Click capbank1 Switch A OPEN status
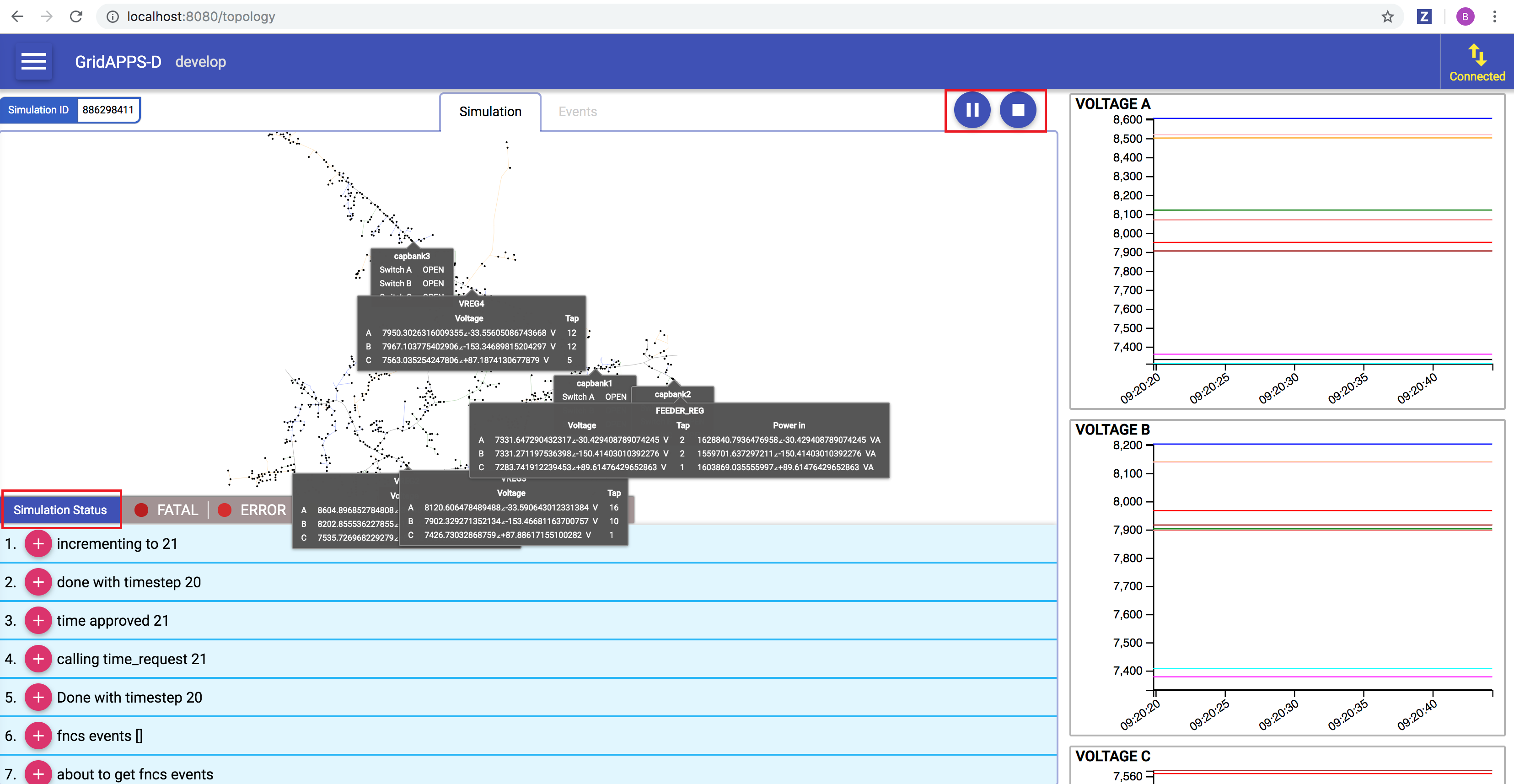 point(615,397)
